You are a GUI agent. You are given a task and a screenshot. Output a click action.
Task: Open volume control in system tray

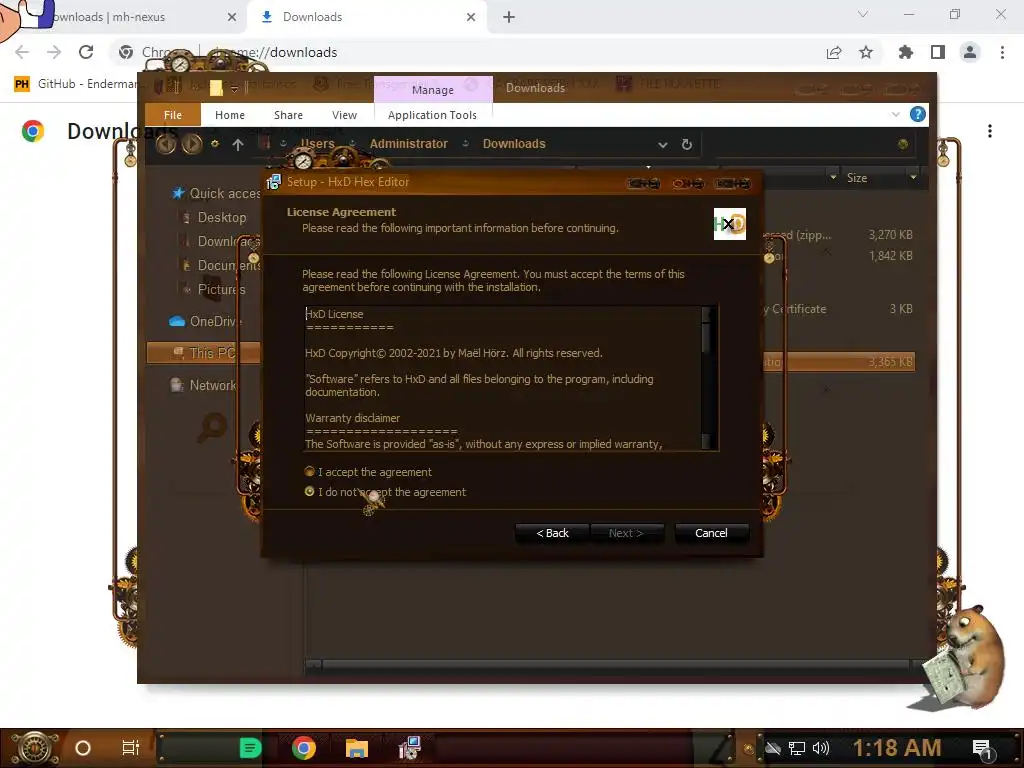(x=821, y=748)
